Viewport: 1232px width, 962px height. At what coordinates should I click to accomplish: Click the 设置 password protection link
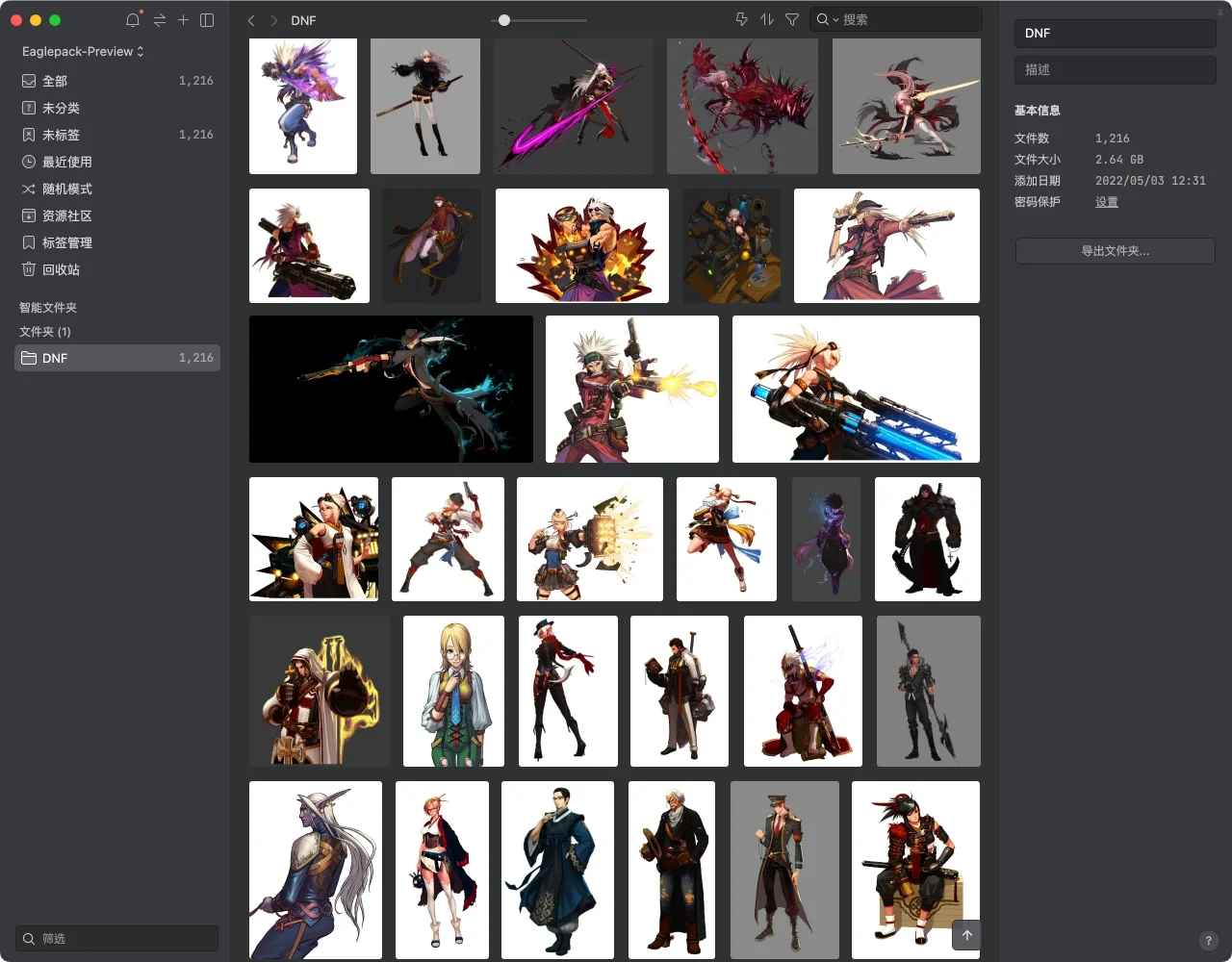tap(1107, 202)
